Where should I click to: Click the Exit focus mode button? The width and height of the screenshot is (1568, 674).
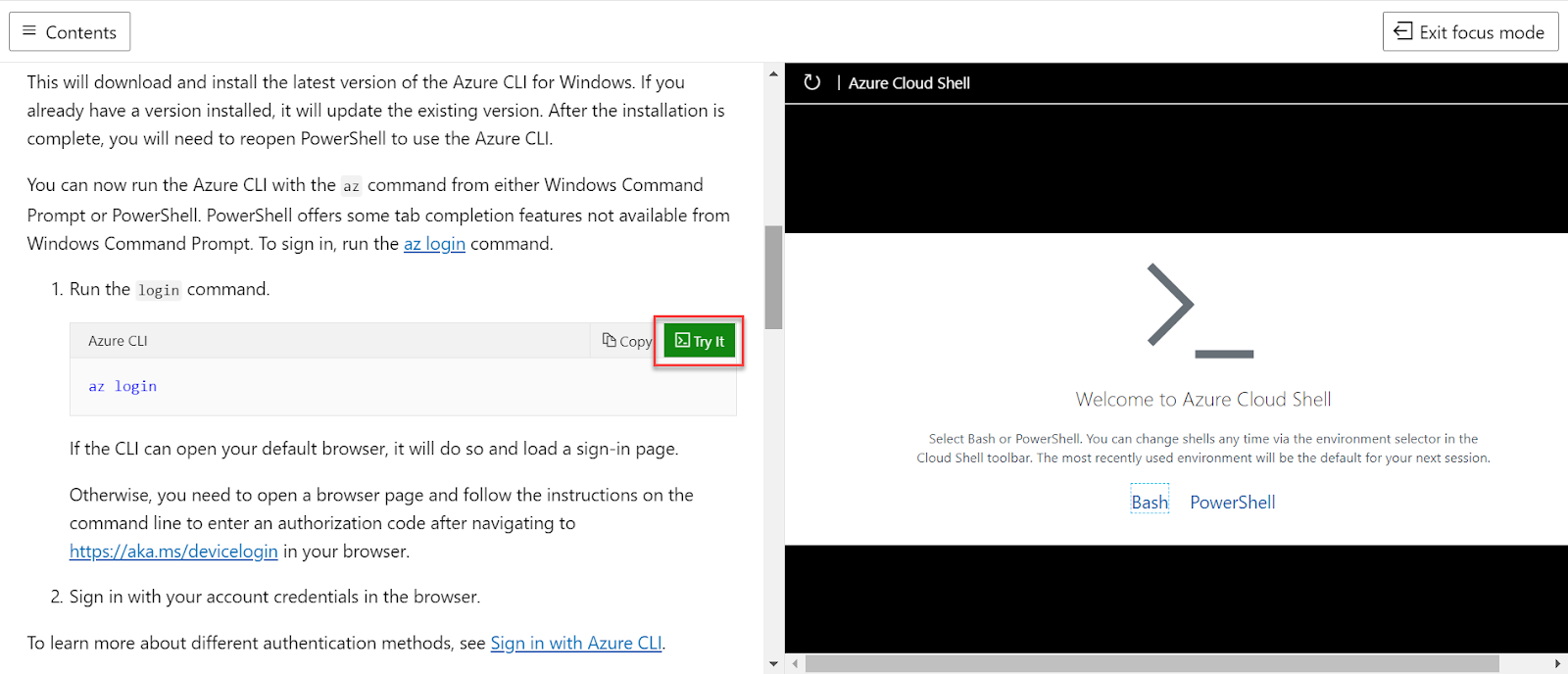click(x=1469, y=30)
